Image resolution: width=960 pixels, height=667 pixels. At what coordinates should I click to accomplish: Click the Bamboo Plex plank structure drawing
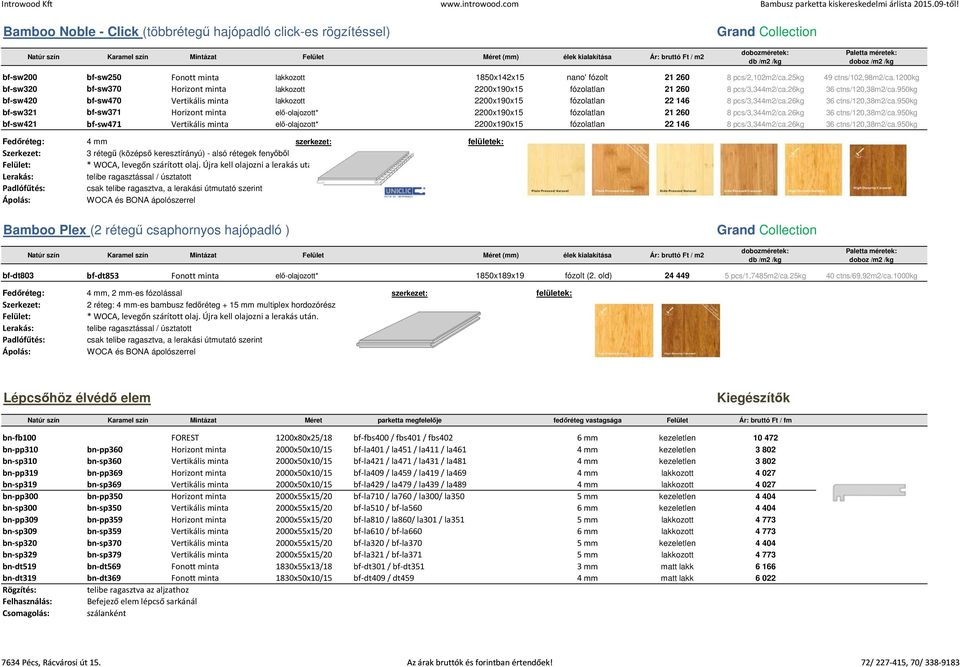[419, 330]
